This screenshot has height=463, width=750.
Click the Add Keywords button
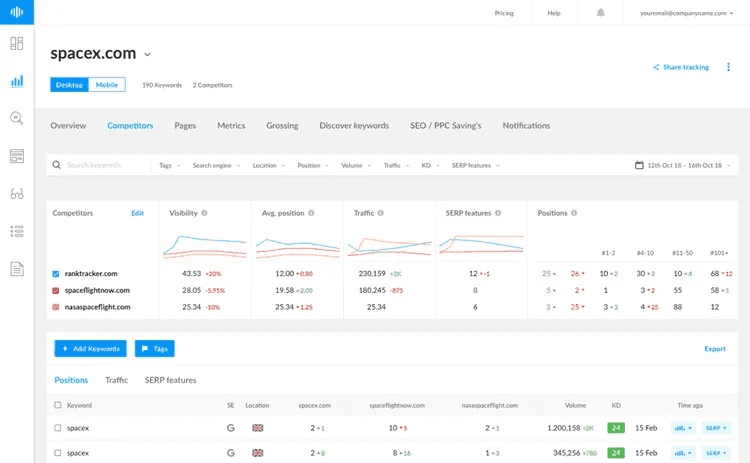90,349
